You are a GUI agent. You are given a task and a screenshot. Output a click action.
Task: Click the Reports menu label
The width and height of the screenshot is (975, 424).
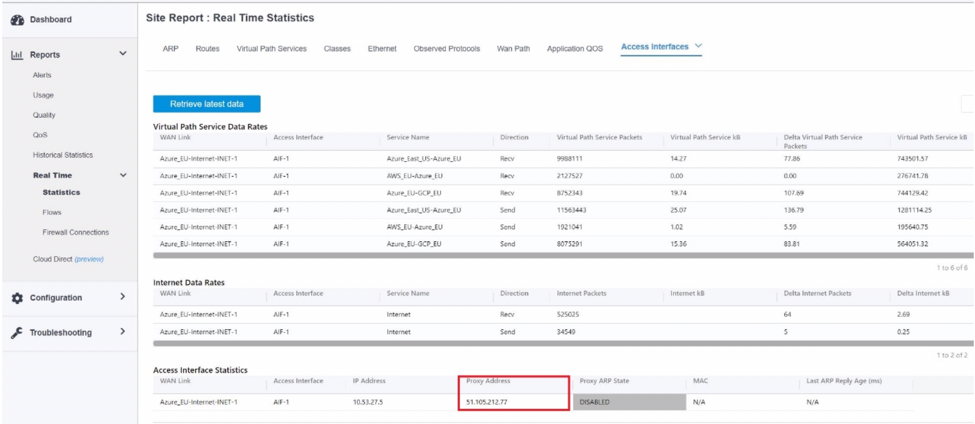coord(45,55)
